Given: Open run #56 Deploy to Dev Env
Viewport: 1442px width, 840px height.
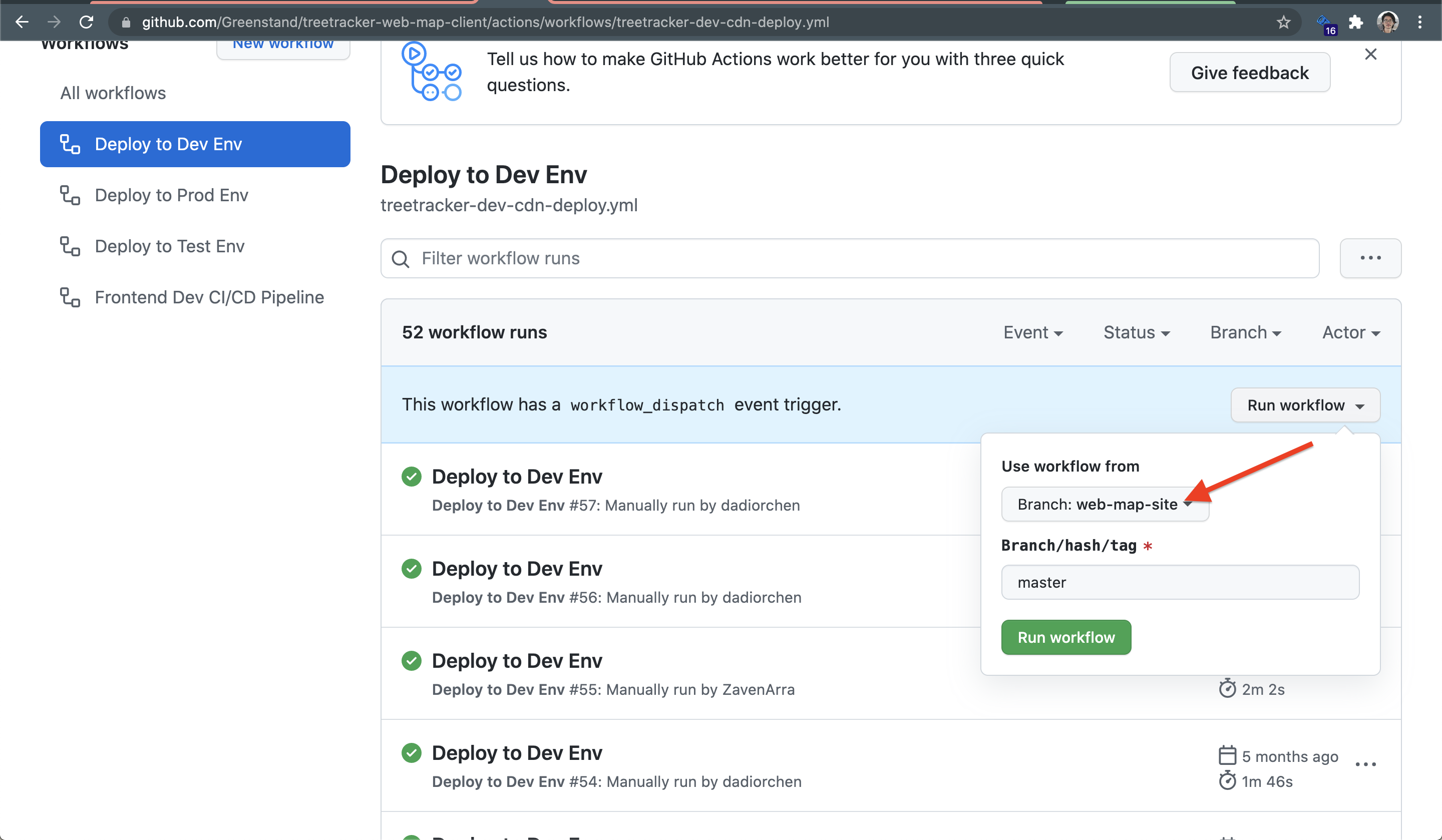Looking at the screenshot, I should pyautogui.click(x=517, y=568).
